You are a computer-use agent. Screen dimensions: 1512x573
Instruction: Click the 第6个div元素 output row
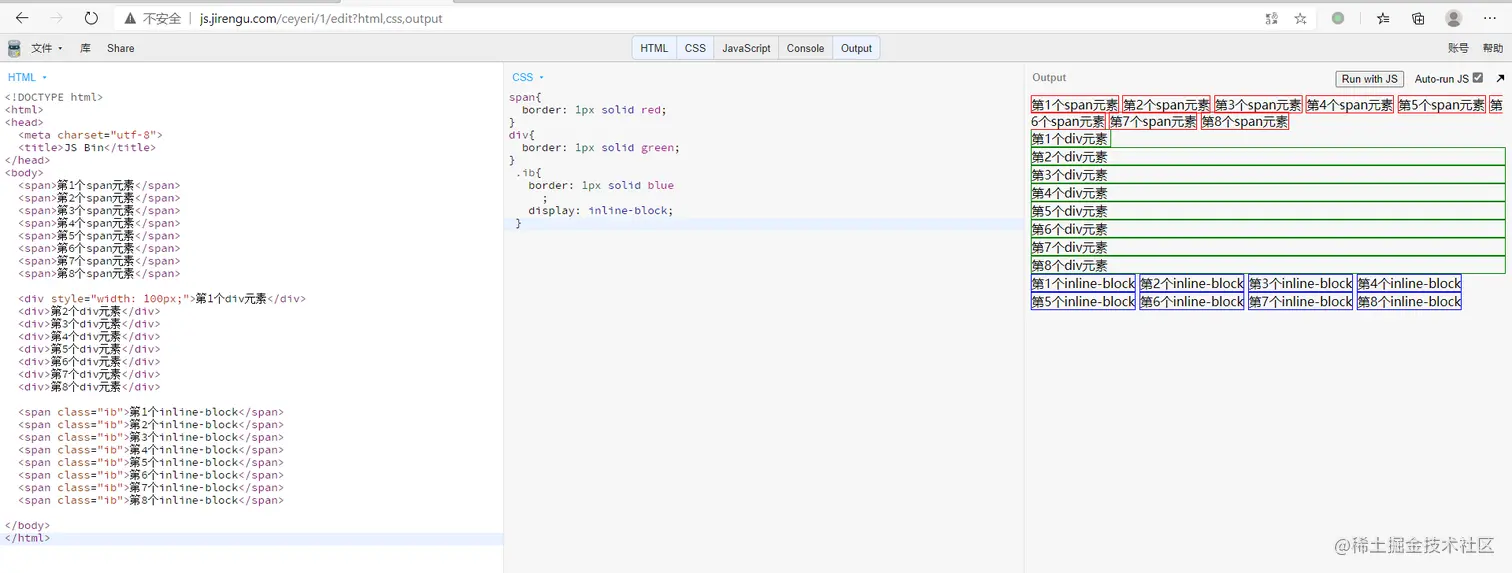click(x=1268, y=229)
